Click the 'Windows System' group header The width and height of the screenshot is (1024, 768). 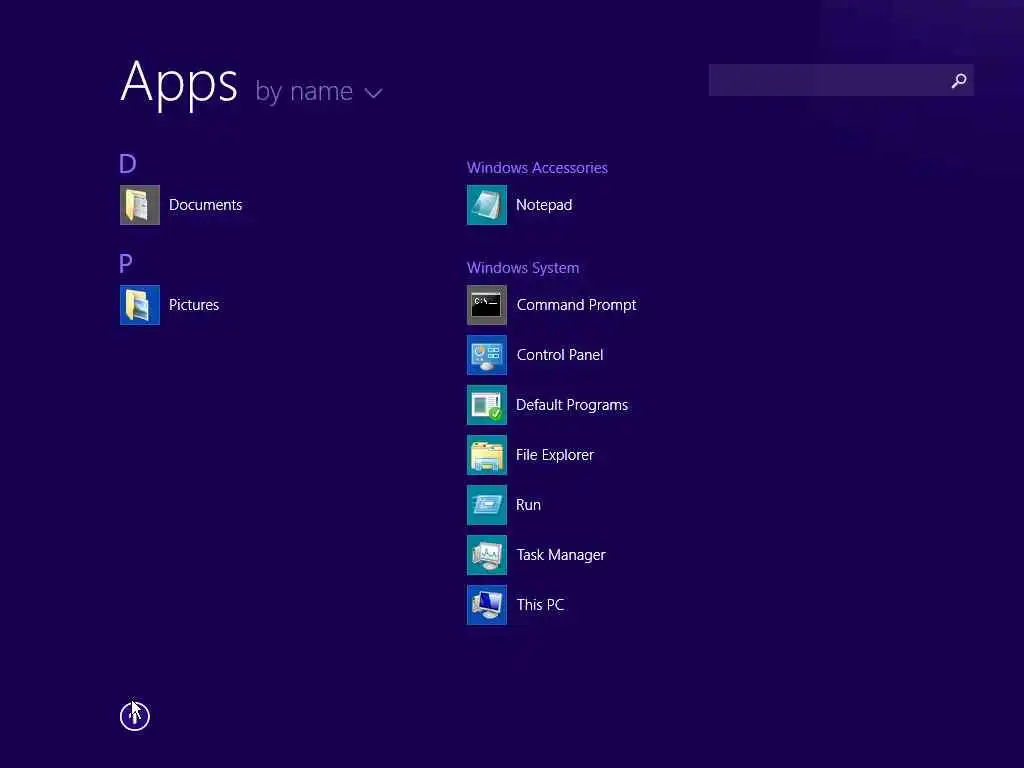coord(522,268)
